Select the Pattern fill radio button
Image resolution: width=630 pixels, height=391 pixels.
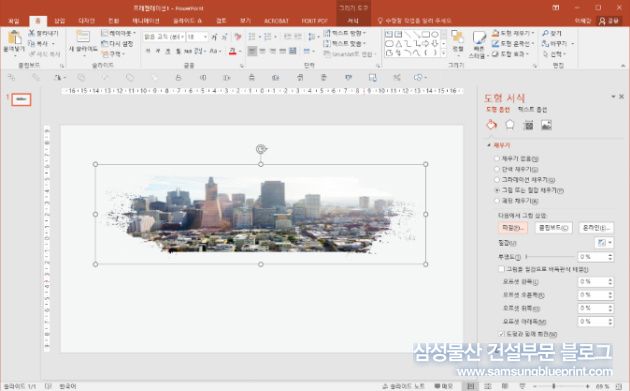497,201
